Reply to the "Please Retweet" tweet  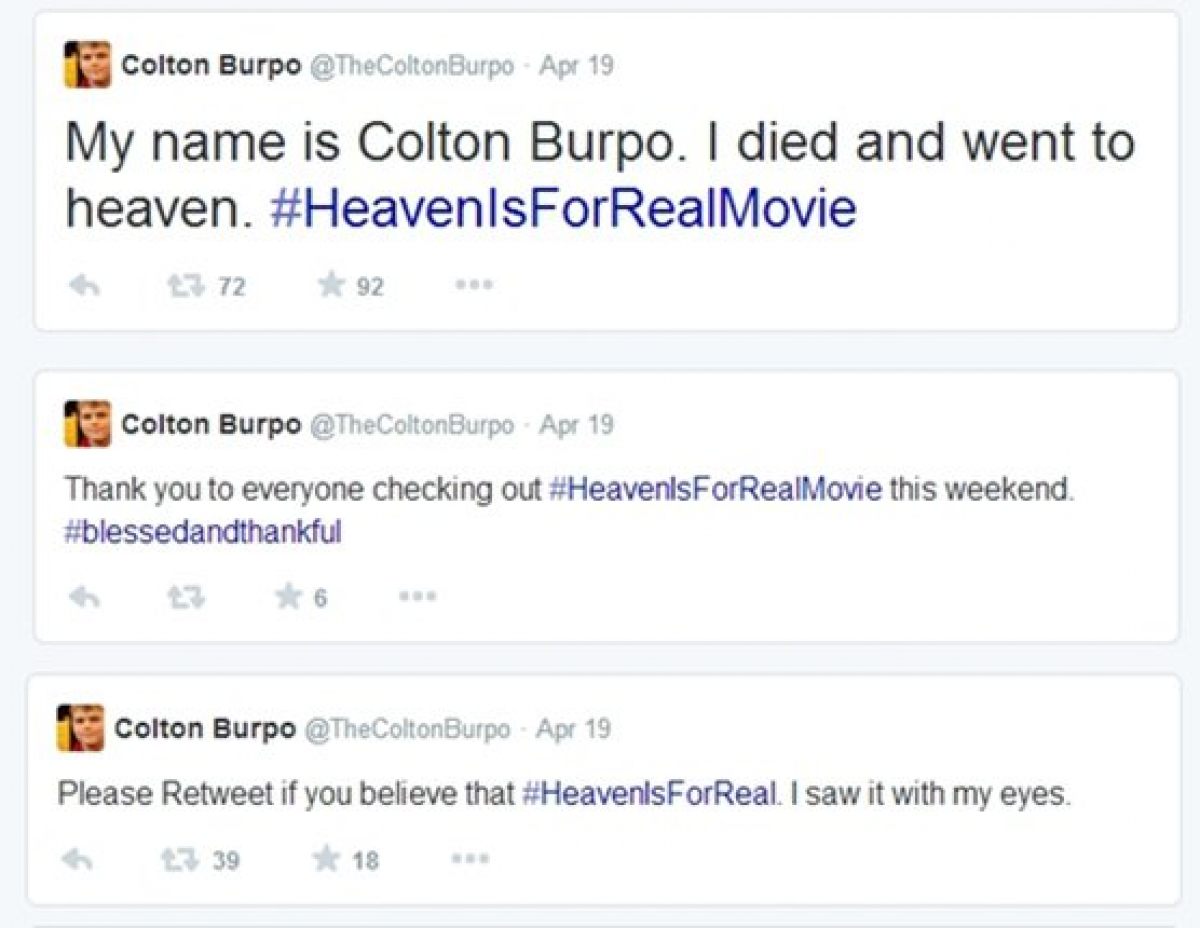pos(77,859)
